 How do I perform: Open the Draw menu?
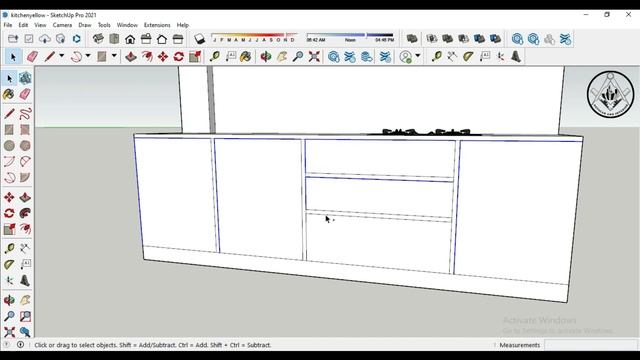84,25
